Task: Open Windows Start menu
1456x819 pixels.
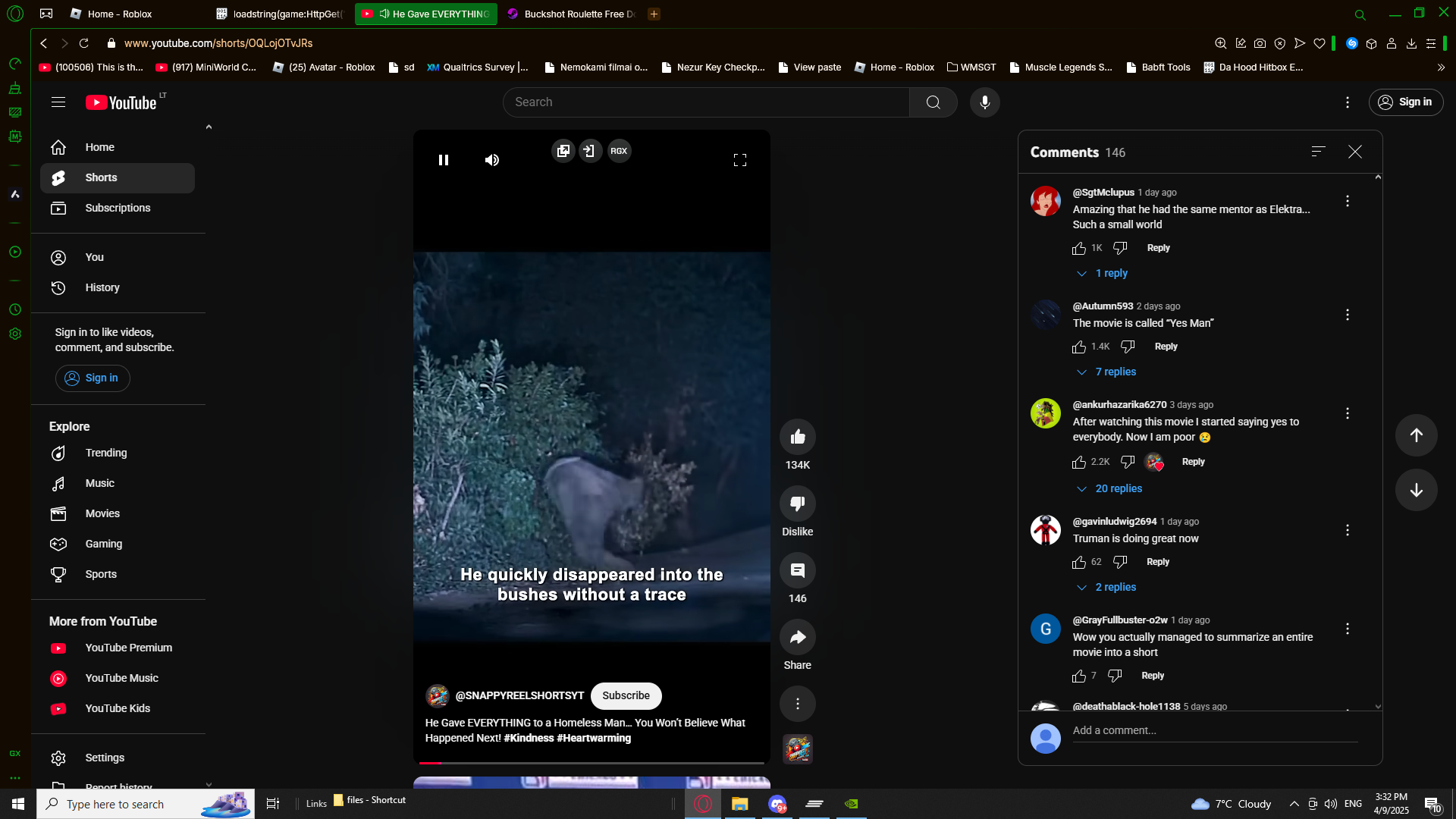Action: [18, 804]
